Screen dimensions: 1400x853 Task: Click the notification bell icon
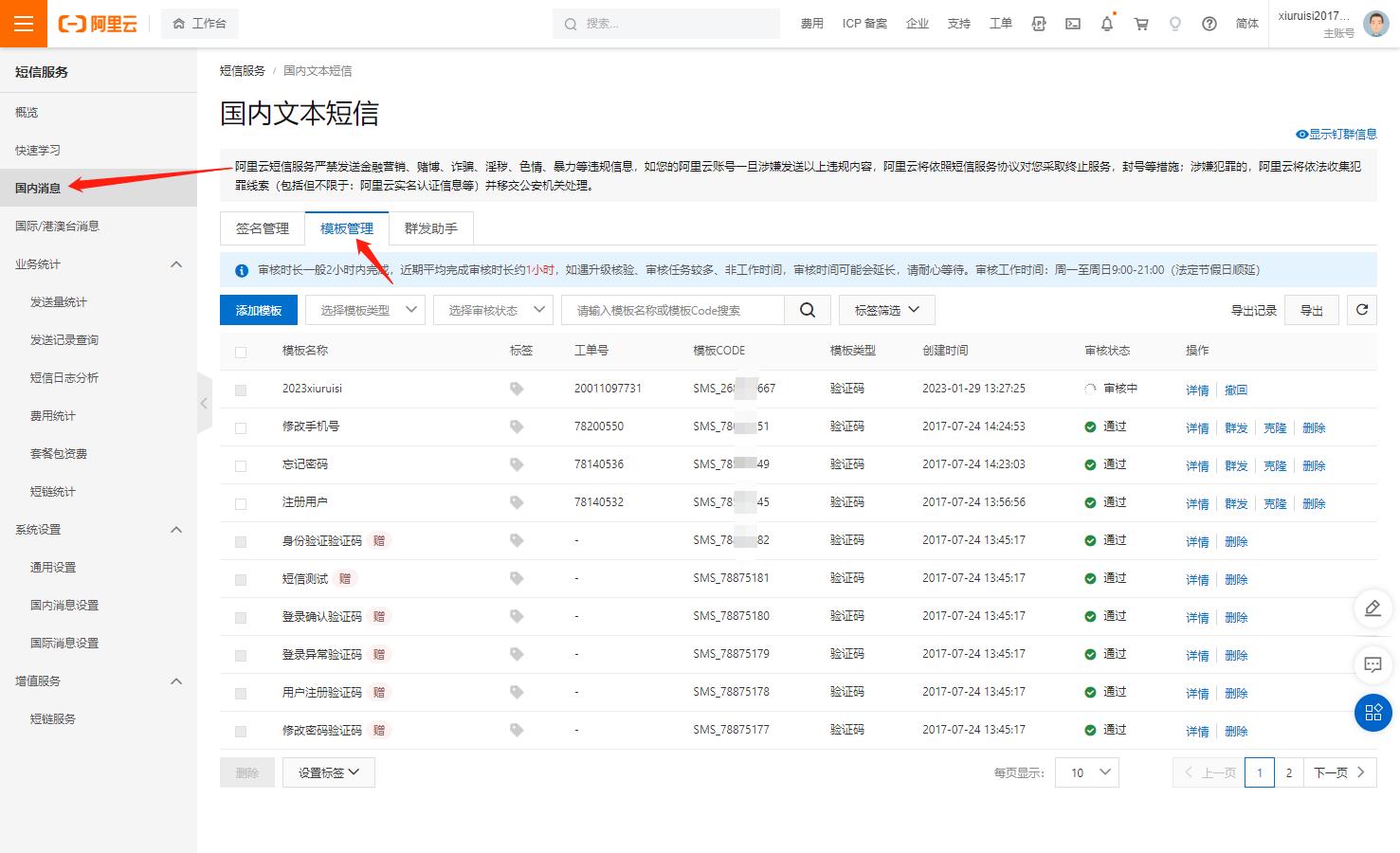(1106, 24)
